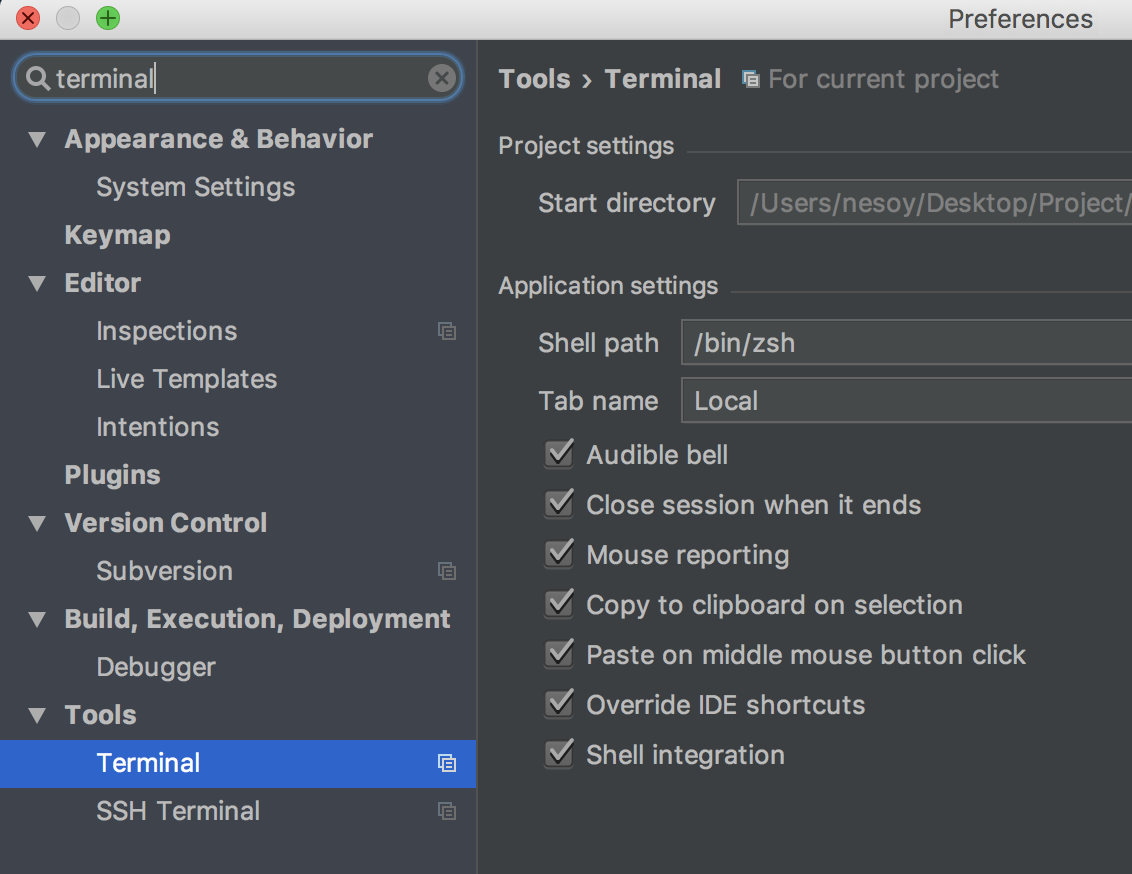Disable Mouse reporting

[559, 554]
